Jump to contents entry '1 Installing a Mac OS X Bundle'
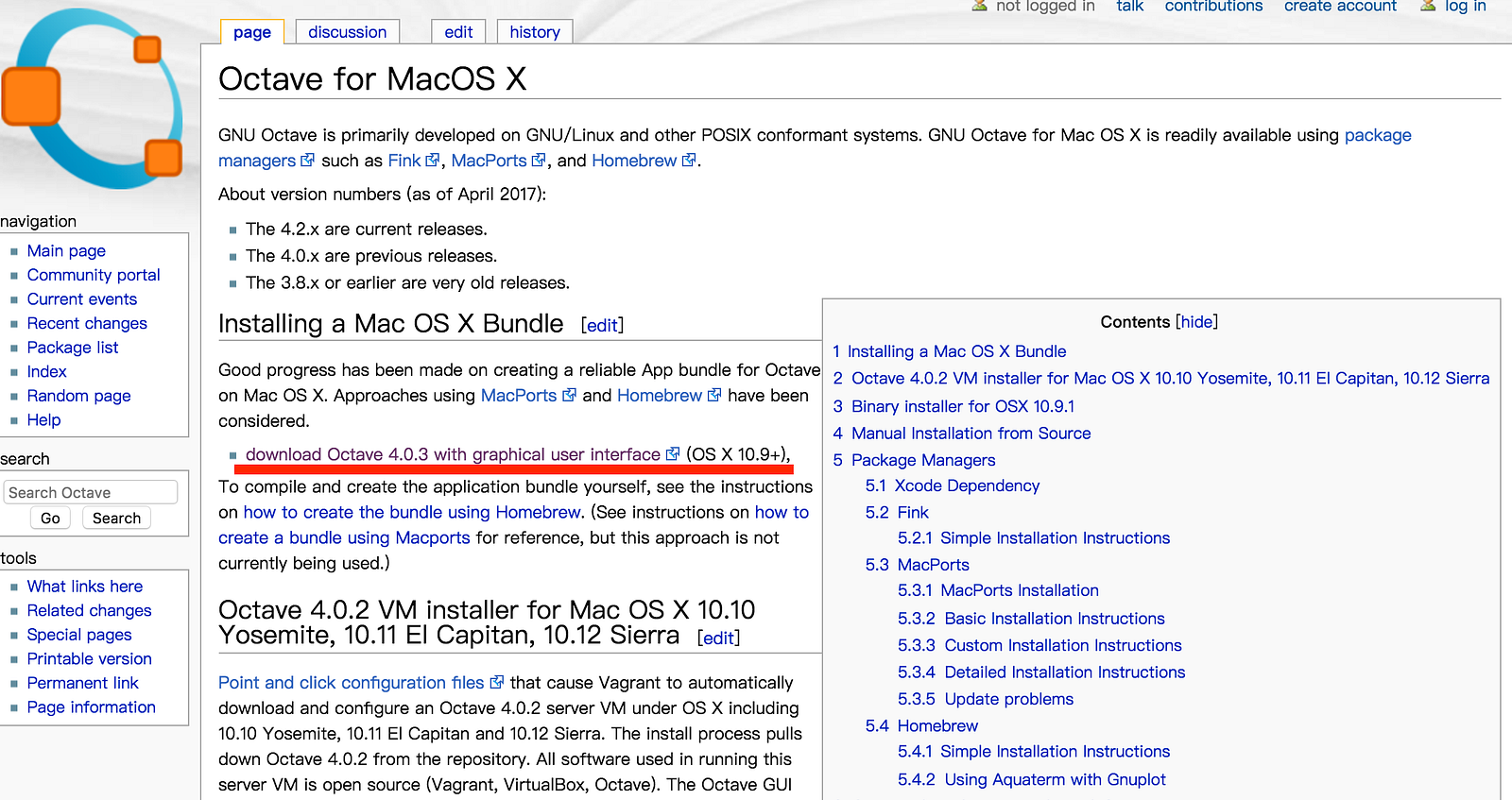The height and width of the screenshot is (800, 1512). coord(949,351)
